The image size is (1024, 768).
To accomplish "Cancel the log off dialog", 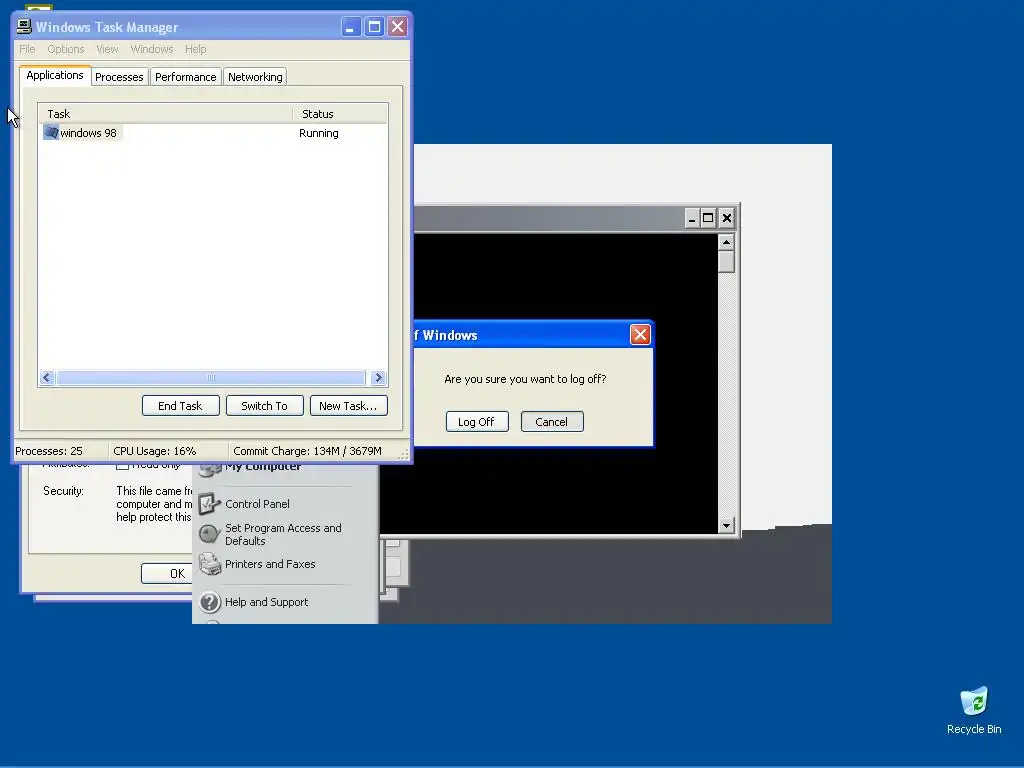I will pos(552,422).
